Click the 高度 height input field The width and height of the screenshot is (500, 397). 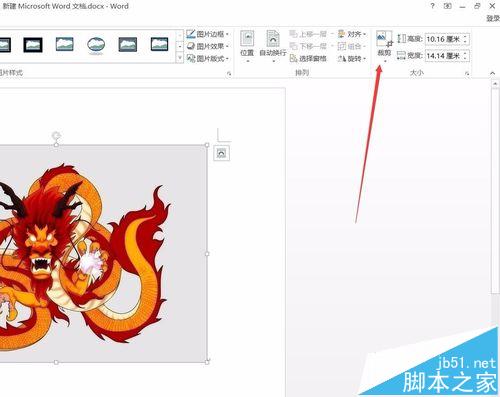click(444, 39)
